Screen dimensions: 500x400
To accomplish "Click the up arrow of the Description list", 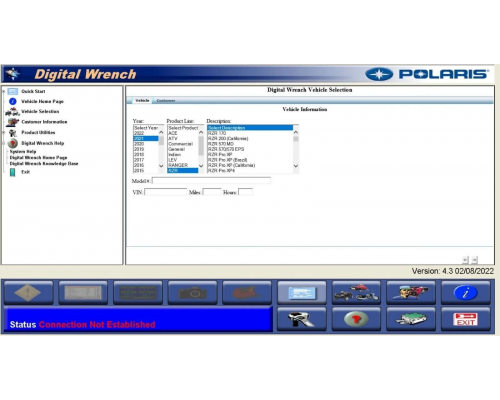I will click(x=296, y=133).
